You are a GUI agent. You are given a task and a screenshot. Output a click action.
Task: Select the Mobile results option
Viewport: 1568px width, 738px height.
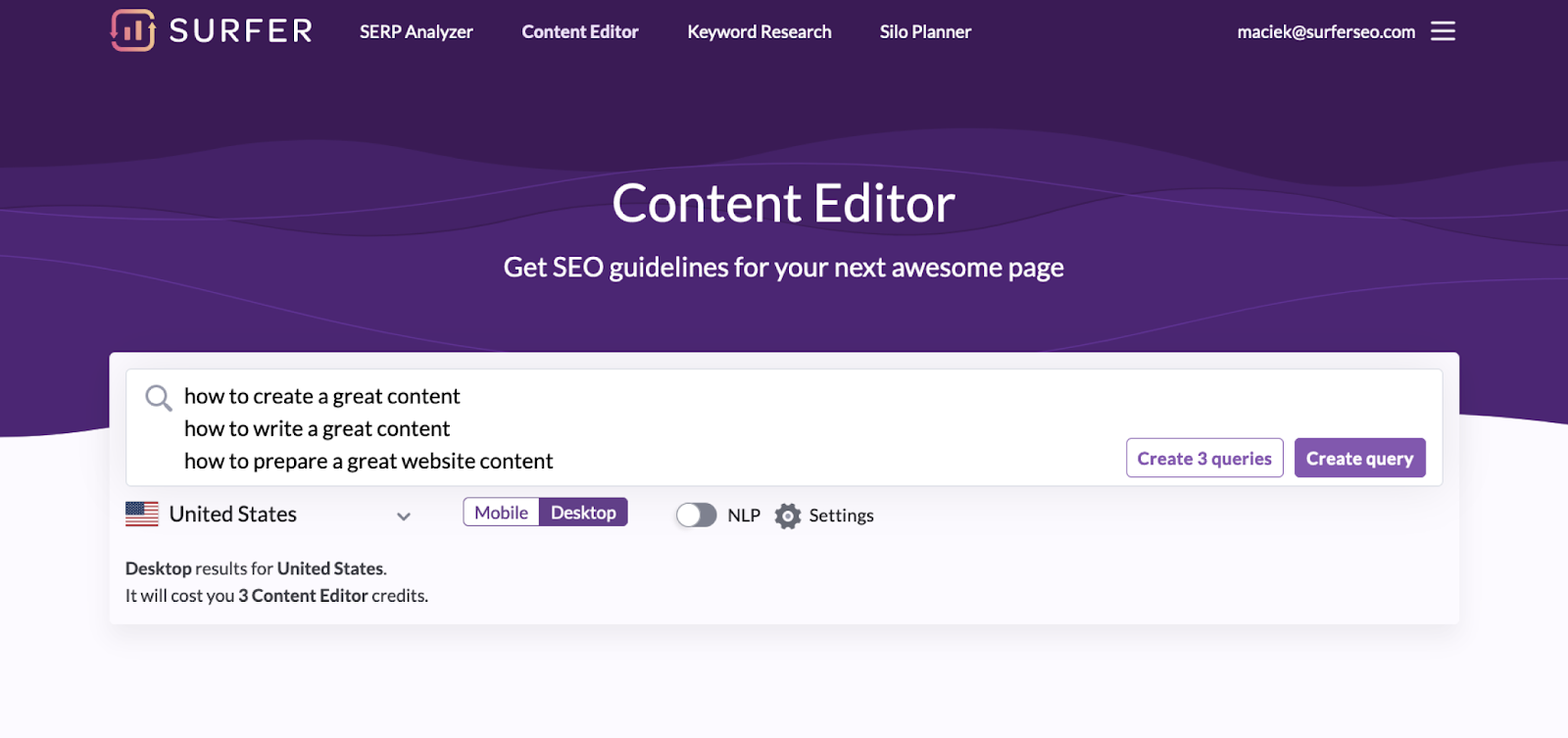pos(501,513)
